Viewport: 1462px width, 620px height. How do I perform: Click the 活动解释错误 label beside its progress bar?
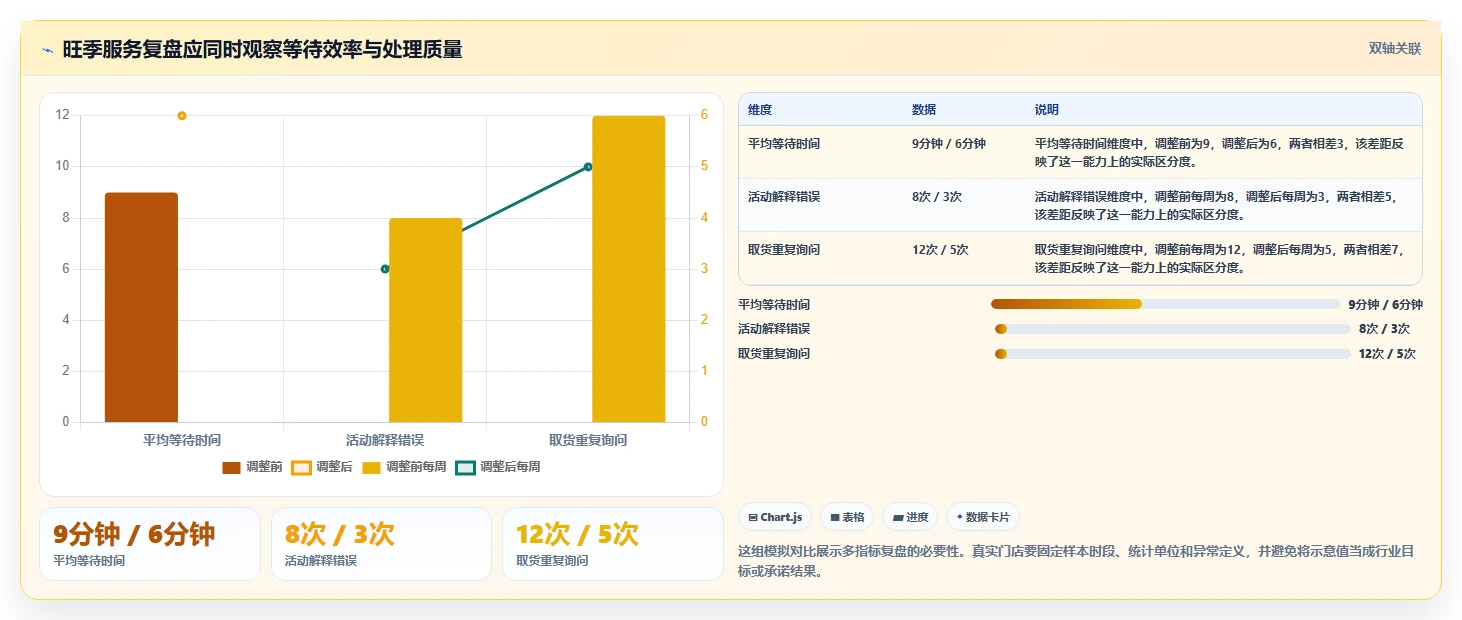coord(774,329)
